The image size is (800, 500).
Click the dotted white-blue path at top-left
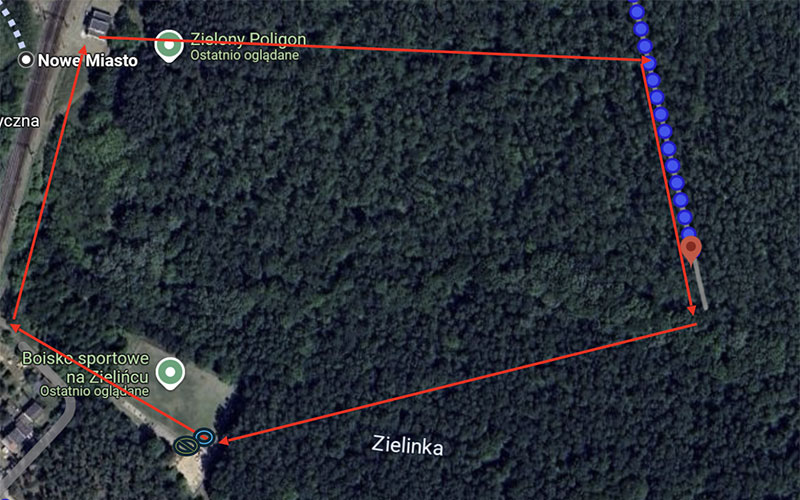[x=12, y=24]
